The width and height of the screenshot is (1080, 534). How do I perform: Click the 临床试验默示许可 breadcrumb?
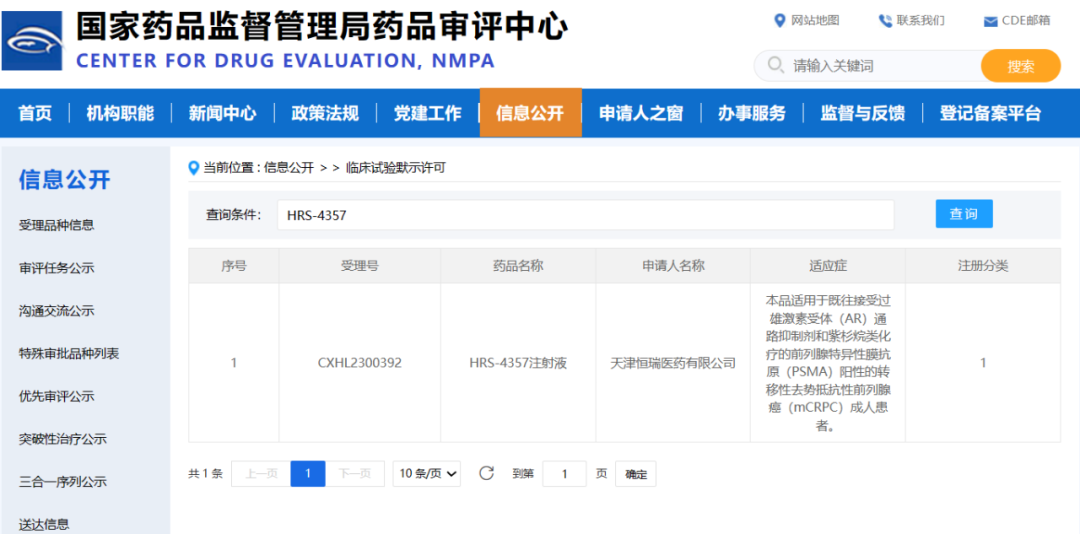[396, 167]
